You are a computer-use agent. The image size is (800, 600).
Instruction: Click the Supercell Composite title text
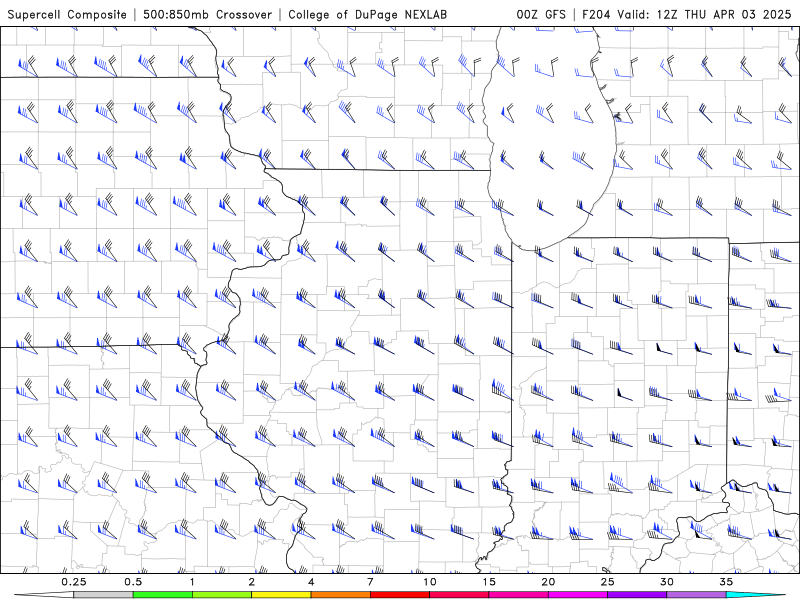pyautogui.click(x=67, y=14)
